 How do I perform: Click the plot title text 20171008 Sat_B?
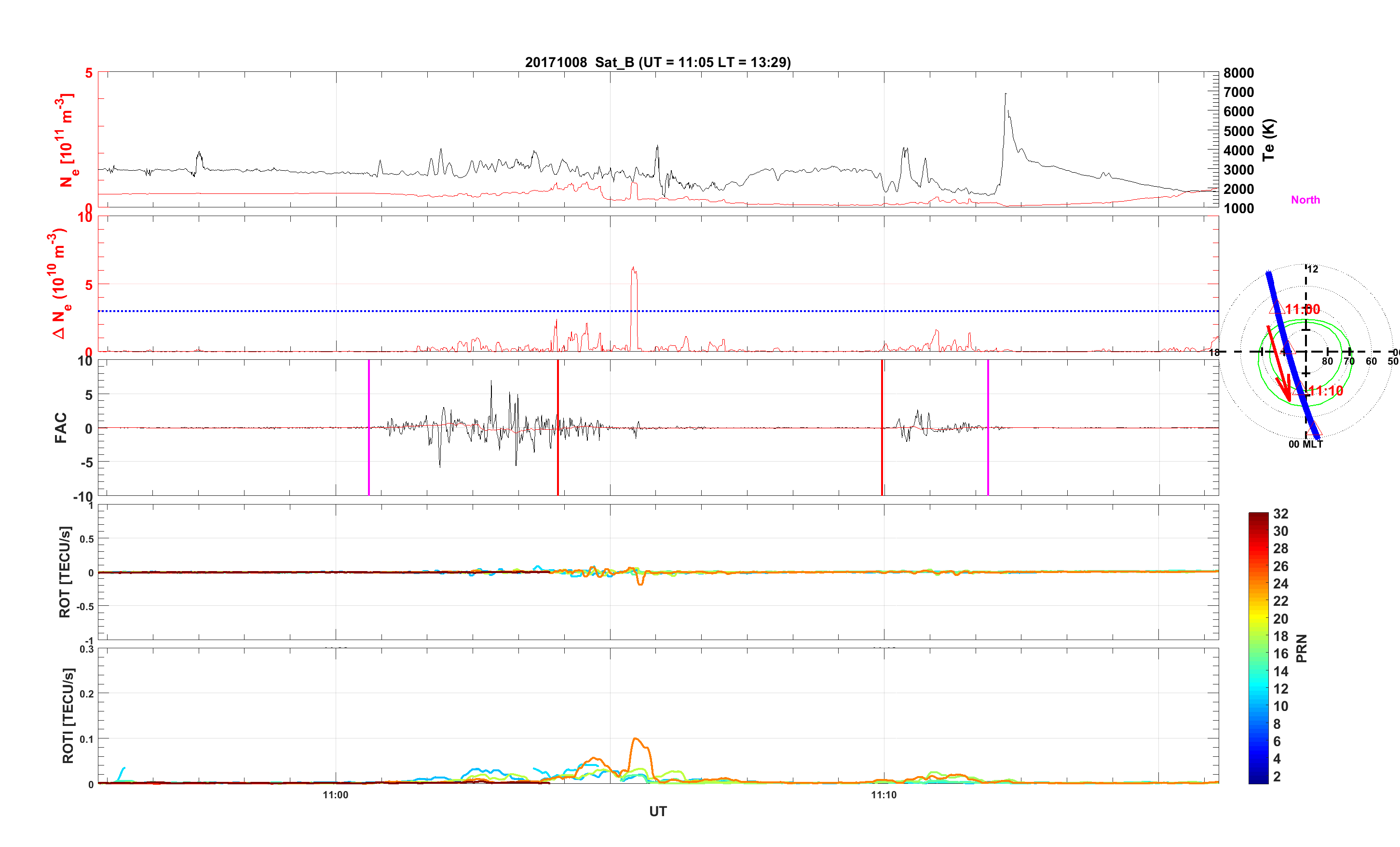click(657, 62)
